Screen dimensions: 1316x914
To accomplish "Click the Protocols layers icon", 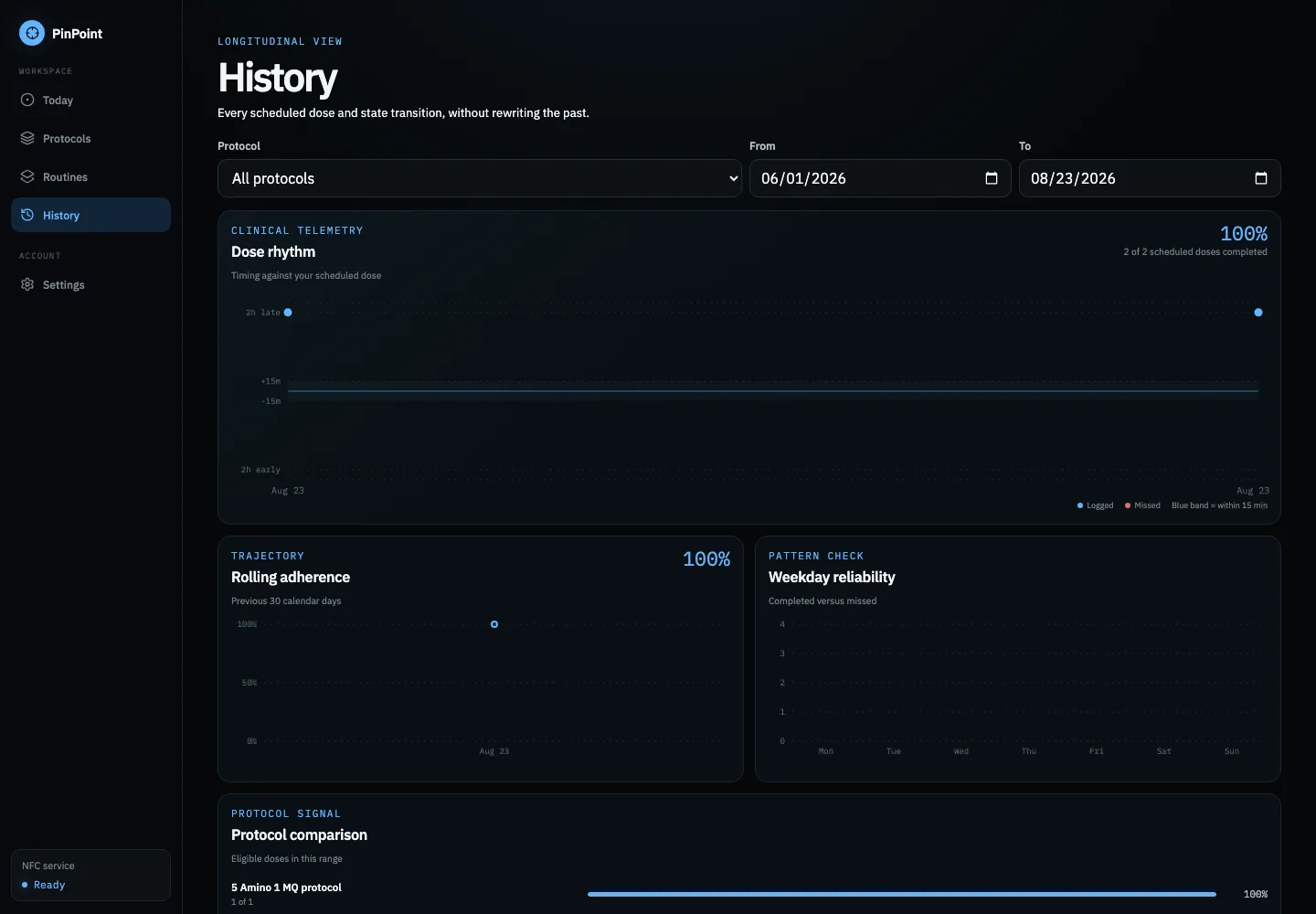I will pyautogui.click(x=27, y=138).
